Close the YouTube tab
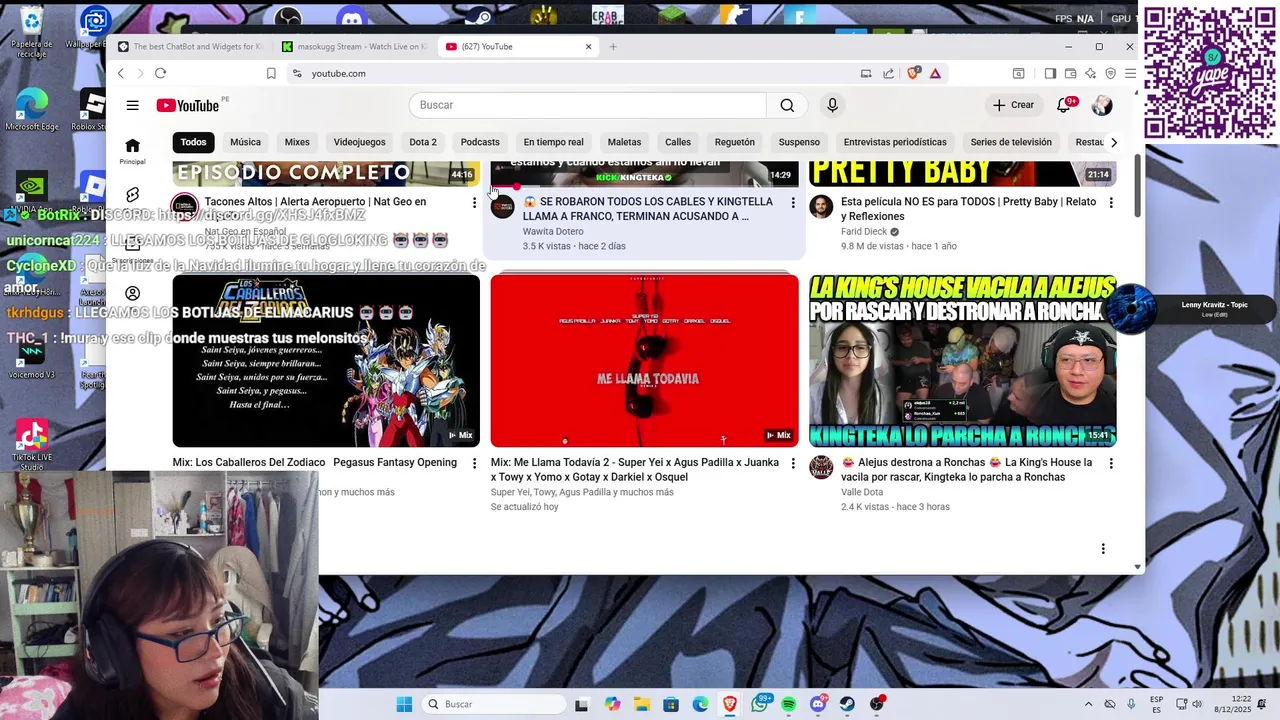This screenshot has width=1280, height=720. [x=588, y=47]
